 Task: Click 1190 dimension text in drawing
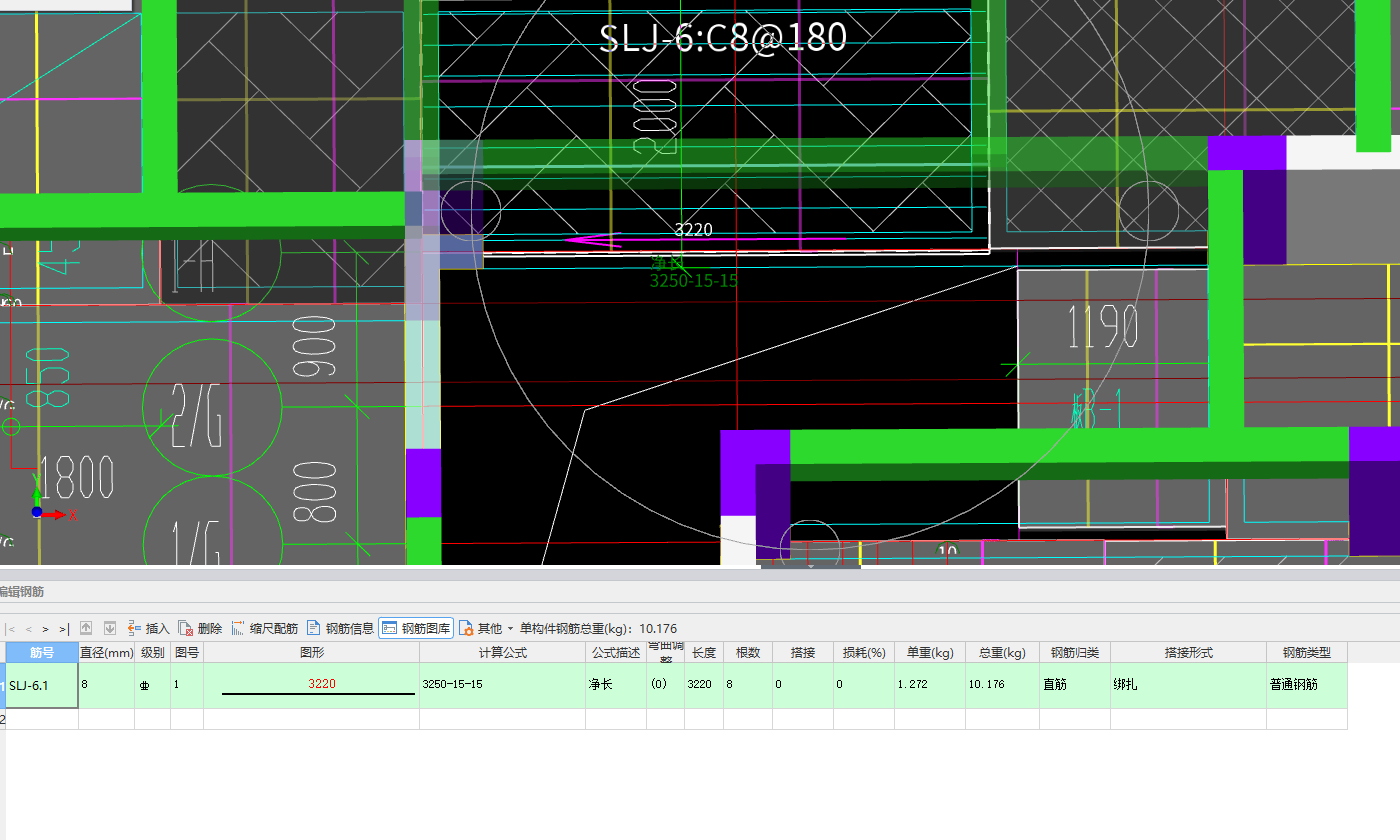pos(1103,327)
